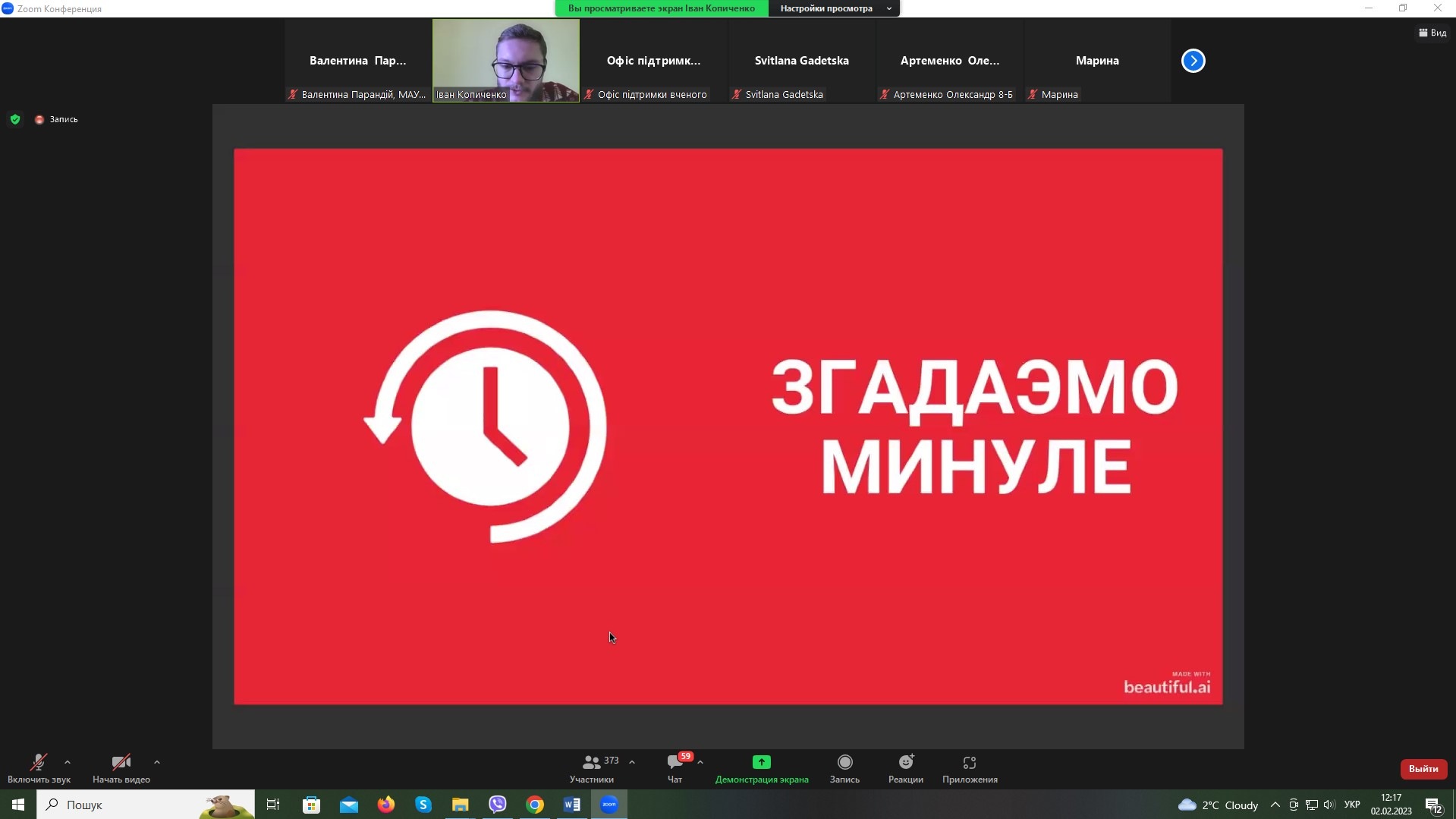Expand video options arrow beside camera
Viewport: 1456px width, 819px height.
(x=157, y=762)
